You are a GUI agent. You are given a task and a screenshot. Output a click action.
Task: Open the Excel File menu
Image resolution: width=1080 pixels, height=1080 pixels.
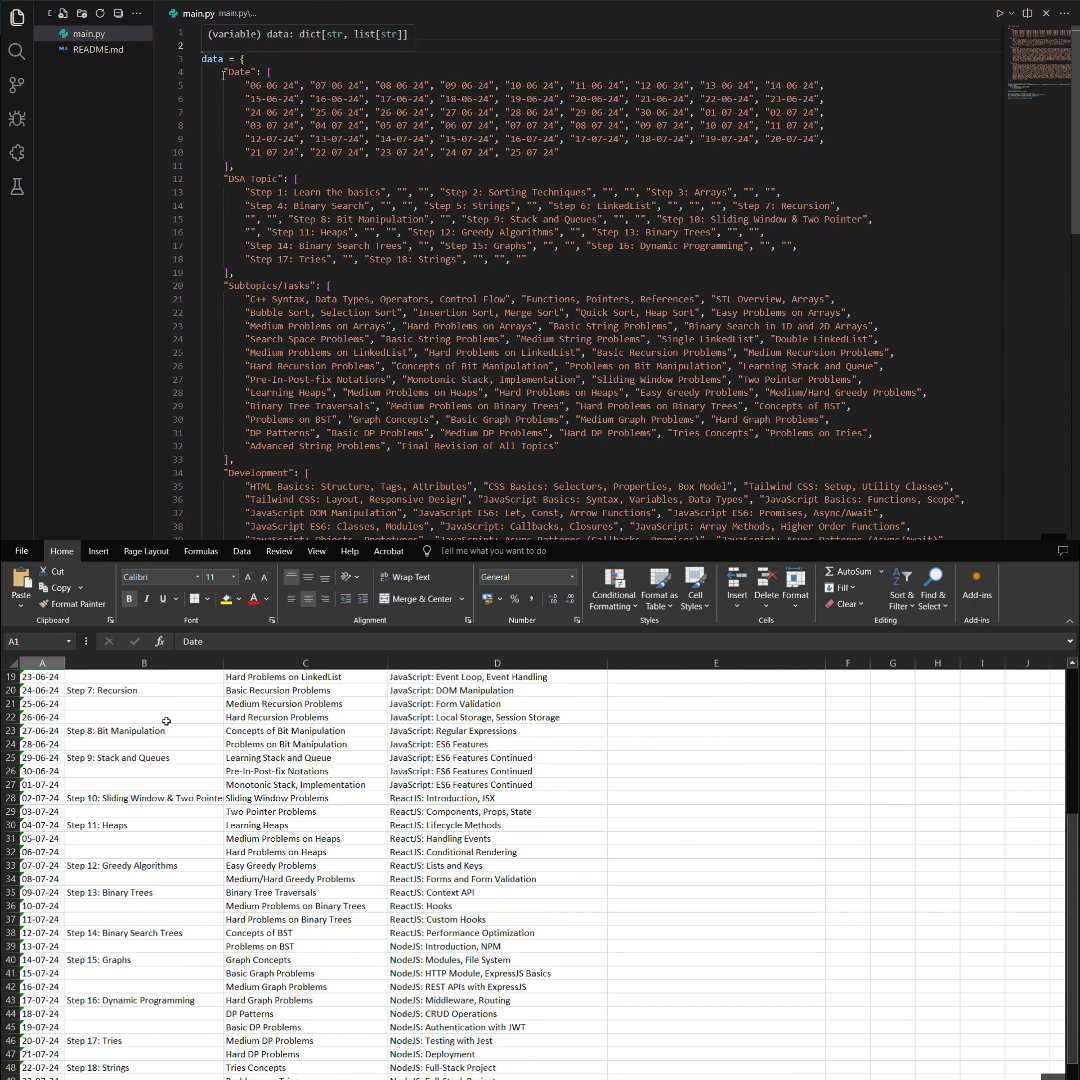[21, 551]
